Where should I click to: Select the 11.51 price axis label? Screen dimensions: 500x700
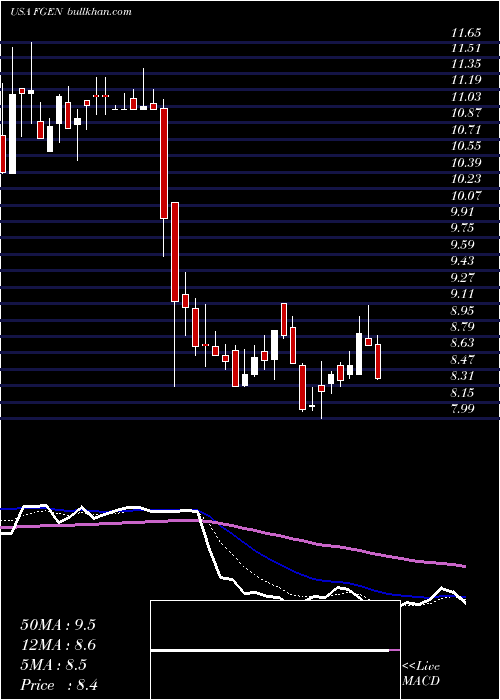pyautogui.click(x=466, y=49)
